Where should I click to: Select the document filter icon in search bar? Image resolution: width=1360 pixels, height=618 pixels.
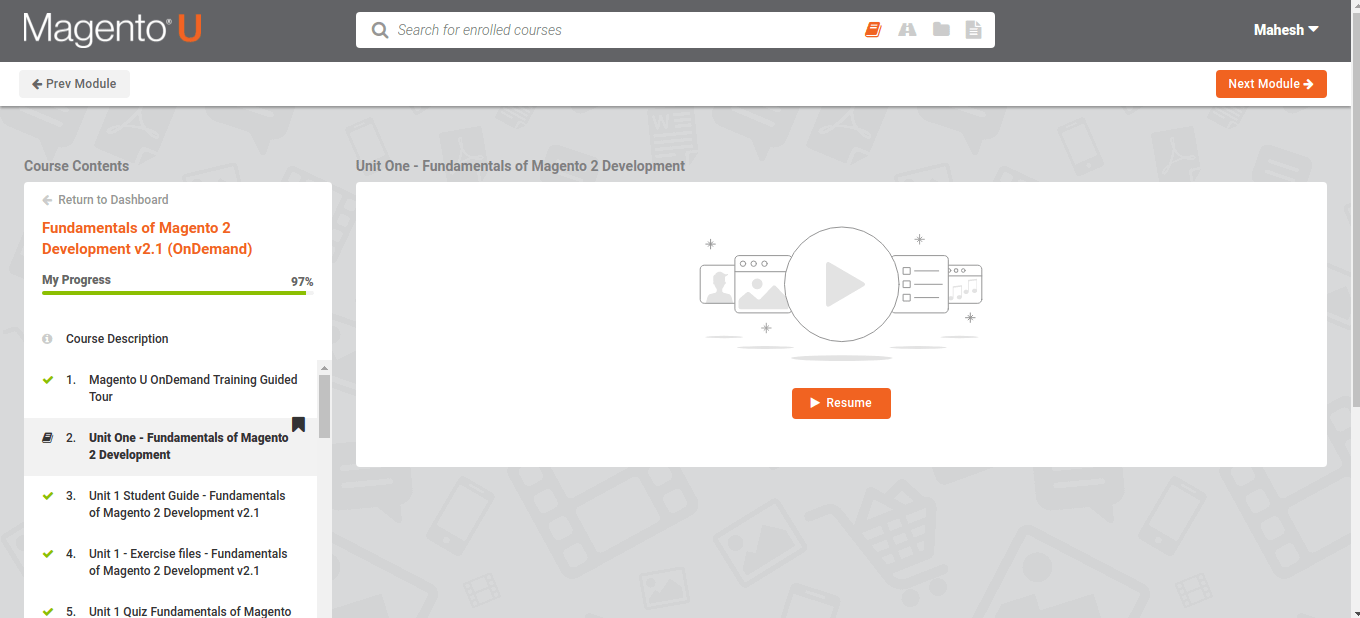coord(973,29)
